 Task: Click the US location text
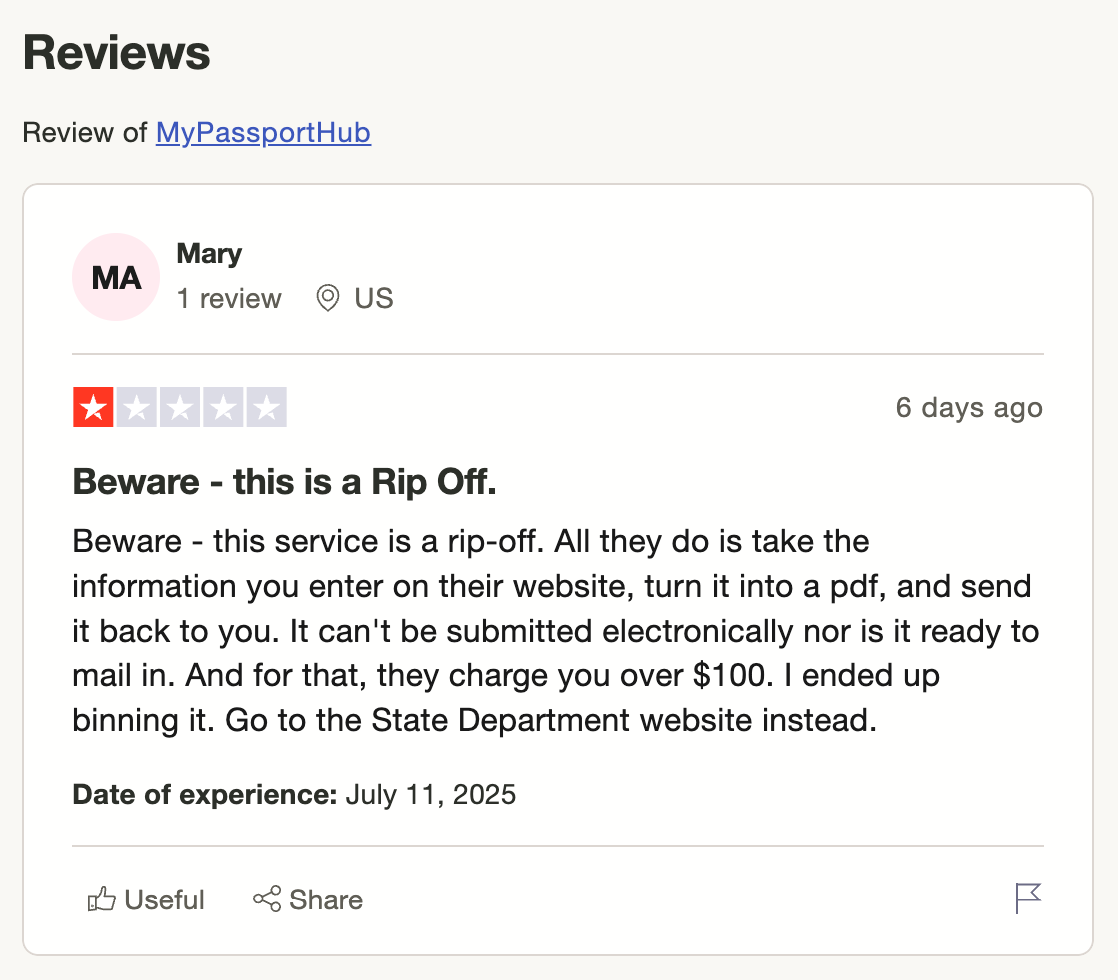pyautogui.click(x=374, y=298)
